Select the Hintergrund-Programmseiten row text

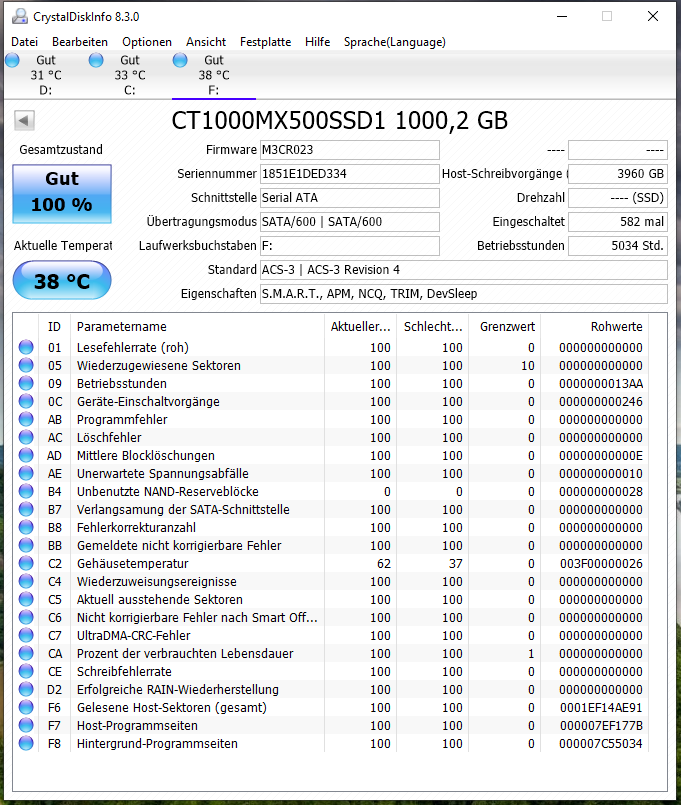tap(157, 743)
